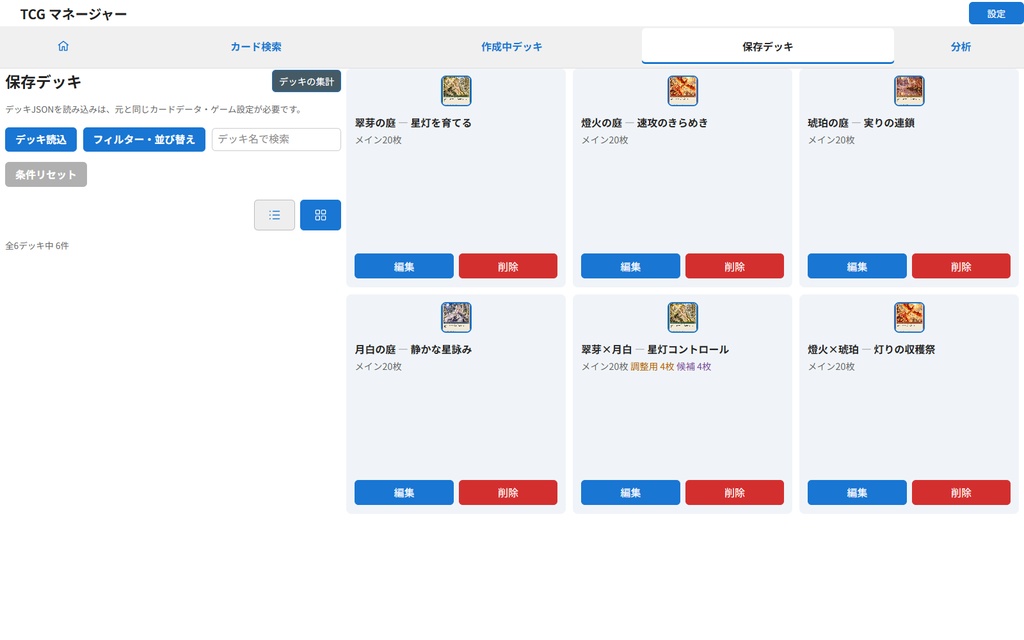Click the 候補 4枚 label
This screenshot has height=640, width=1024.
(x=694, y=366)
